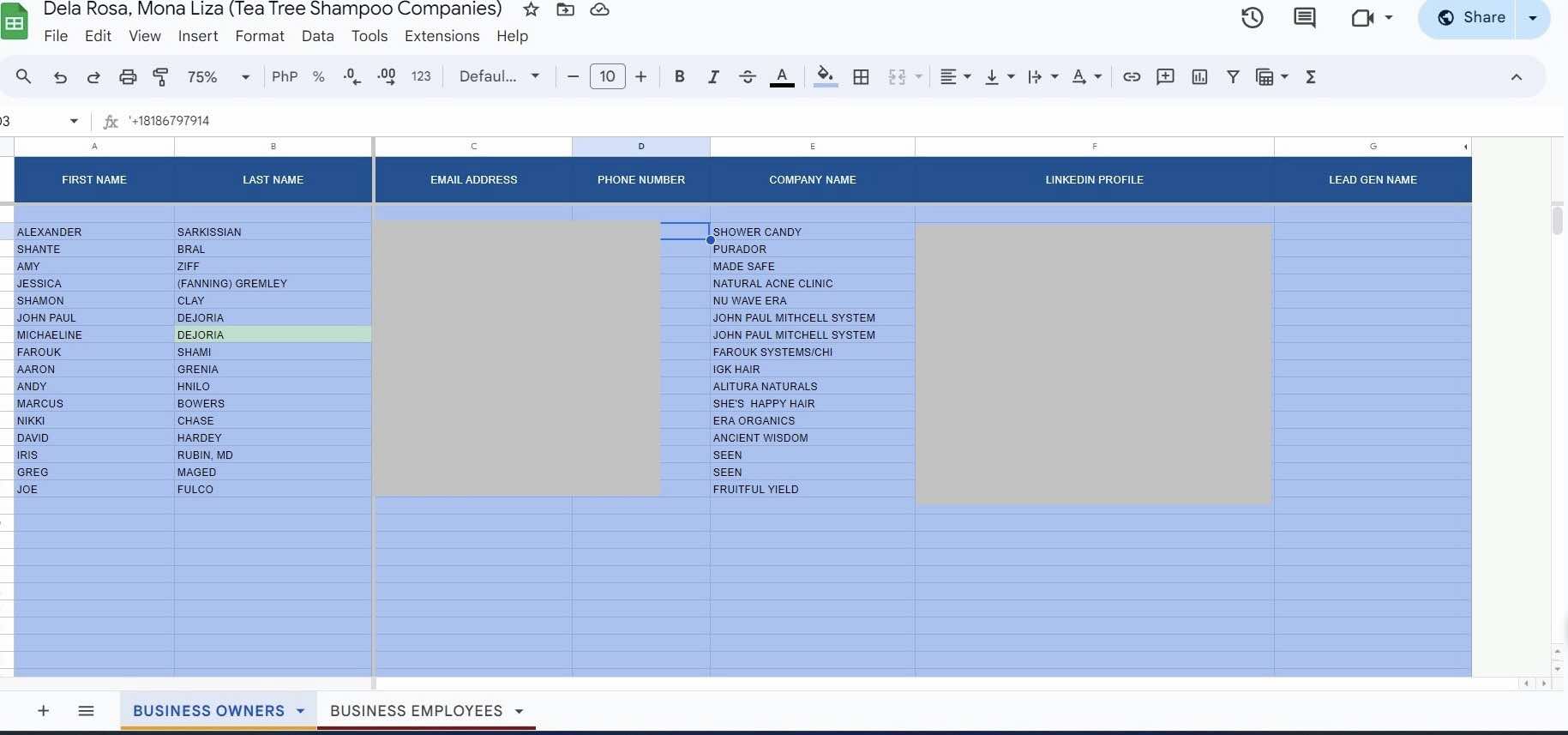Toggle strikethrough formatting
Image resolution: width=1568 pixels, height=735 pixels.
click(748, 77)
